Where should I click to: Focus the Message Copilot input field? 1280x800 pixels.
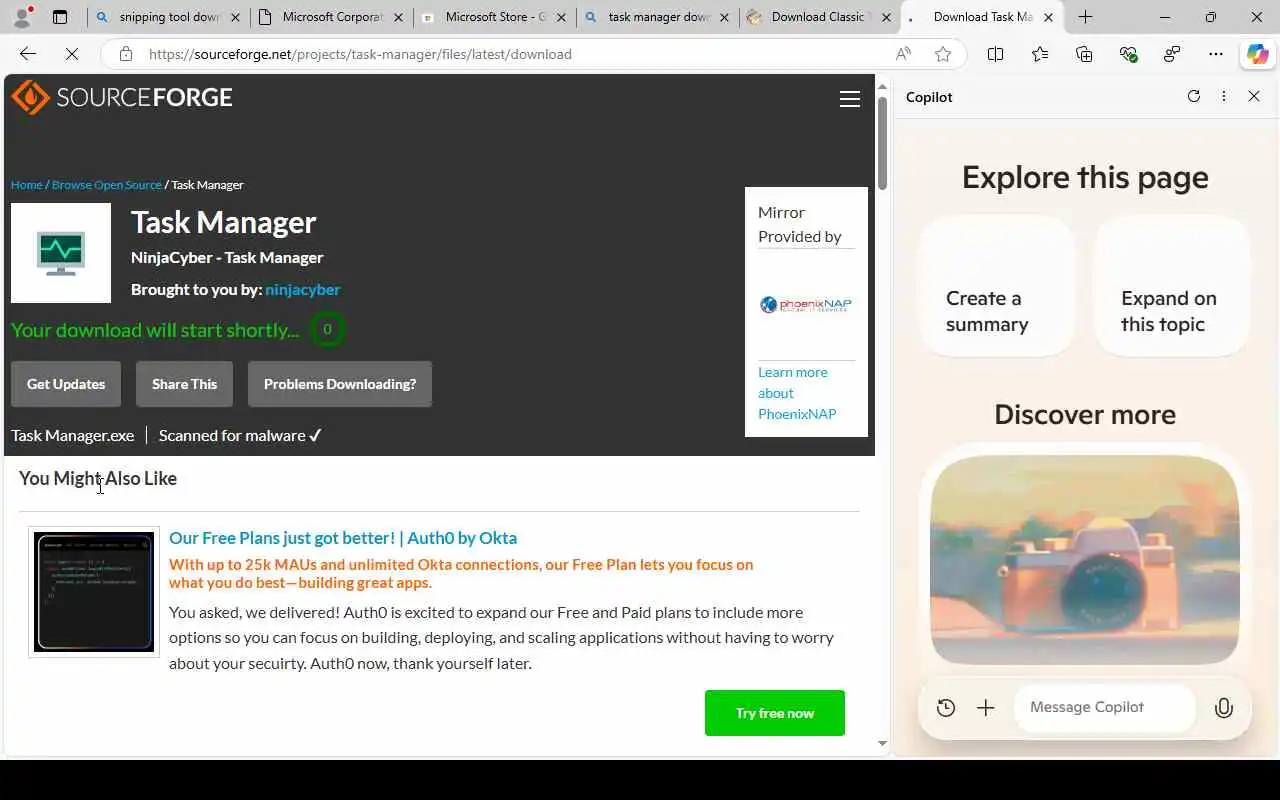point(1104,708)
